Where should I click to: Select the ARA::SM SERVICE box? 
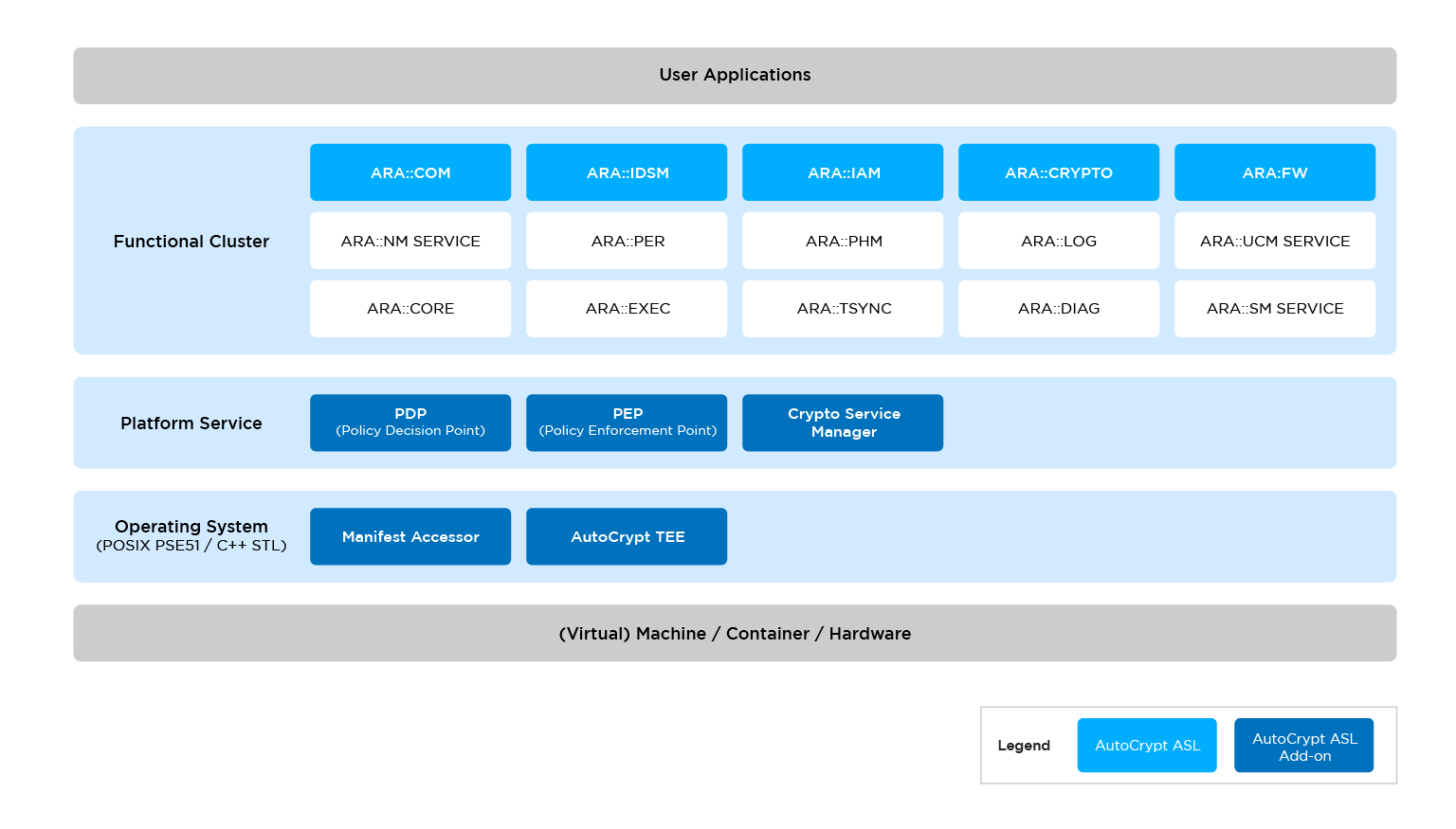[1275, 309]
